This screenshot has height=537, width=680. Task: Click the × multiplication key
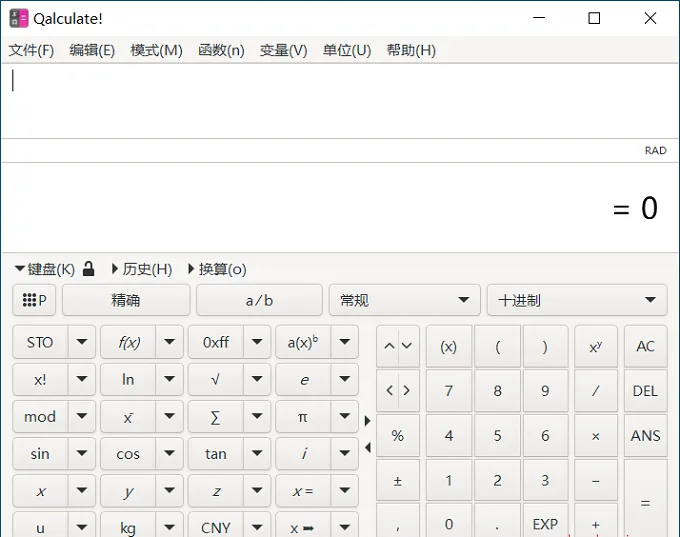(595, 435)
